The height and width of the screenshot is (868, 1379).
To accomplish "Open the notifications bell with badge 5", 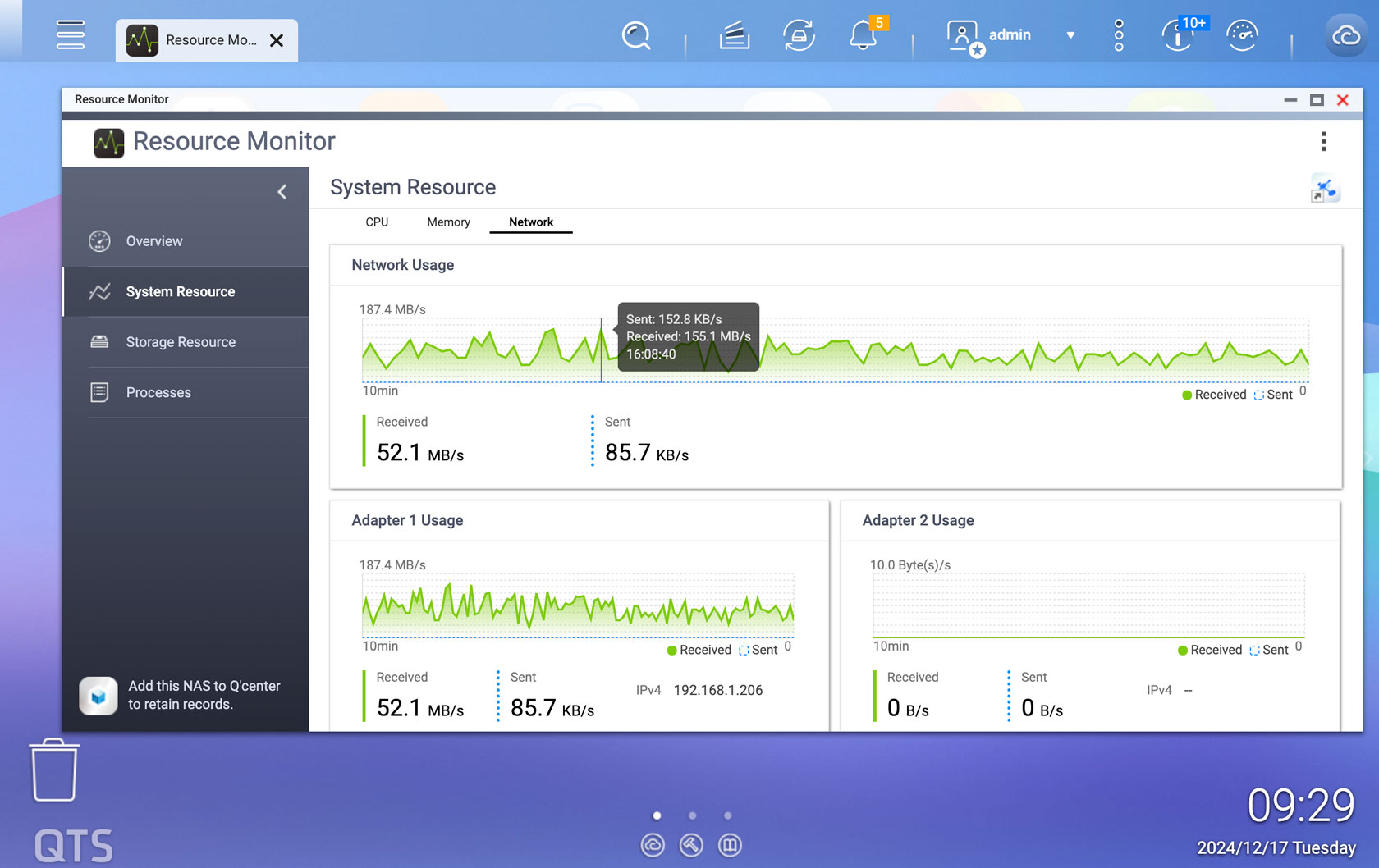I will click(864, 35).
